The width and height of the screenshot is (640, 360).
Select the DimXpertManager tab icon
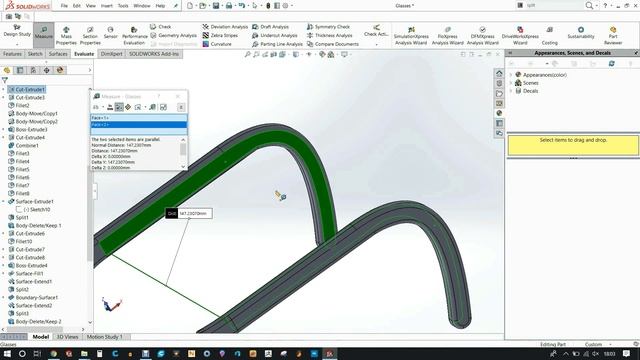tap(47, 70)
